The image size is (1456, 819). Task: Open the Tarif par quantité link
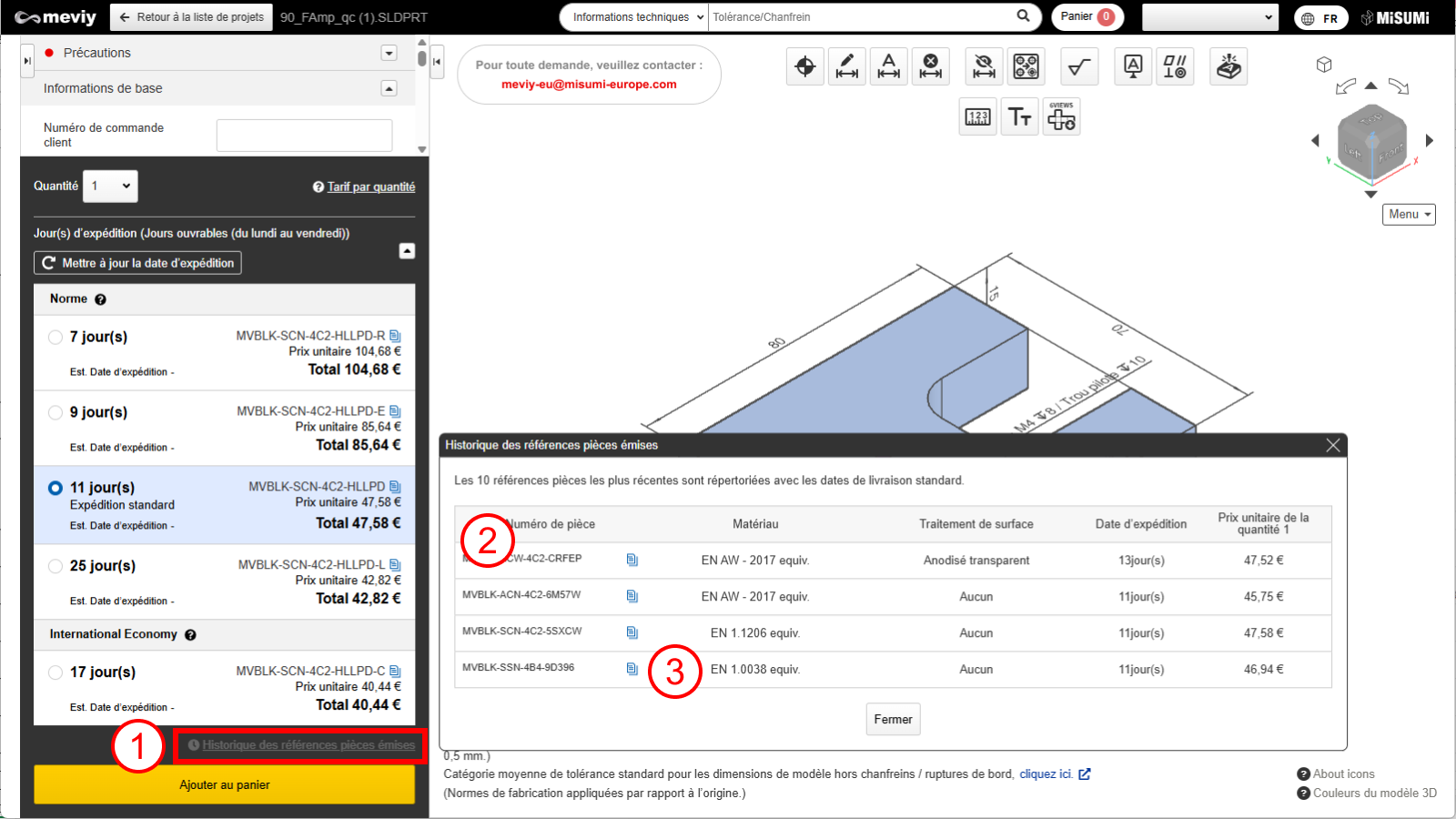(x=370, y=187)
